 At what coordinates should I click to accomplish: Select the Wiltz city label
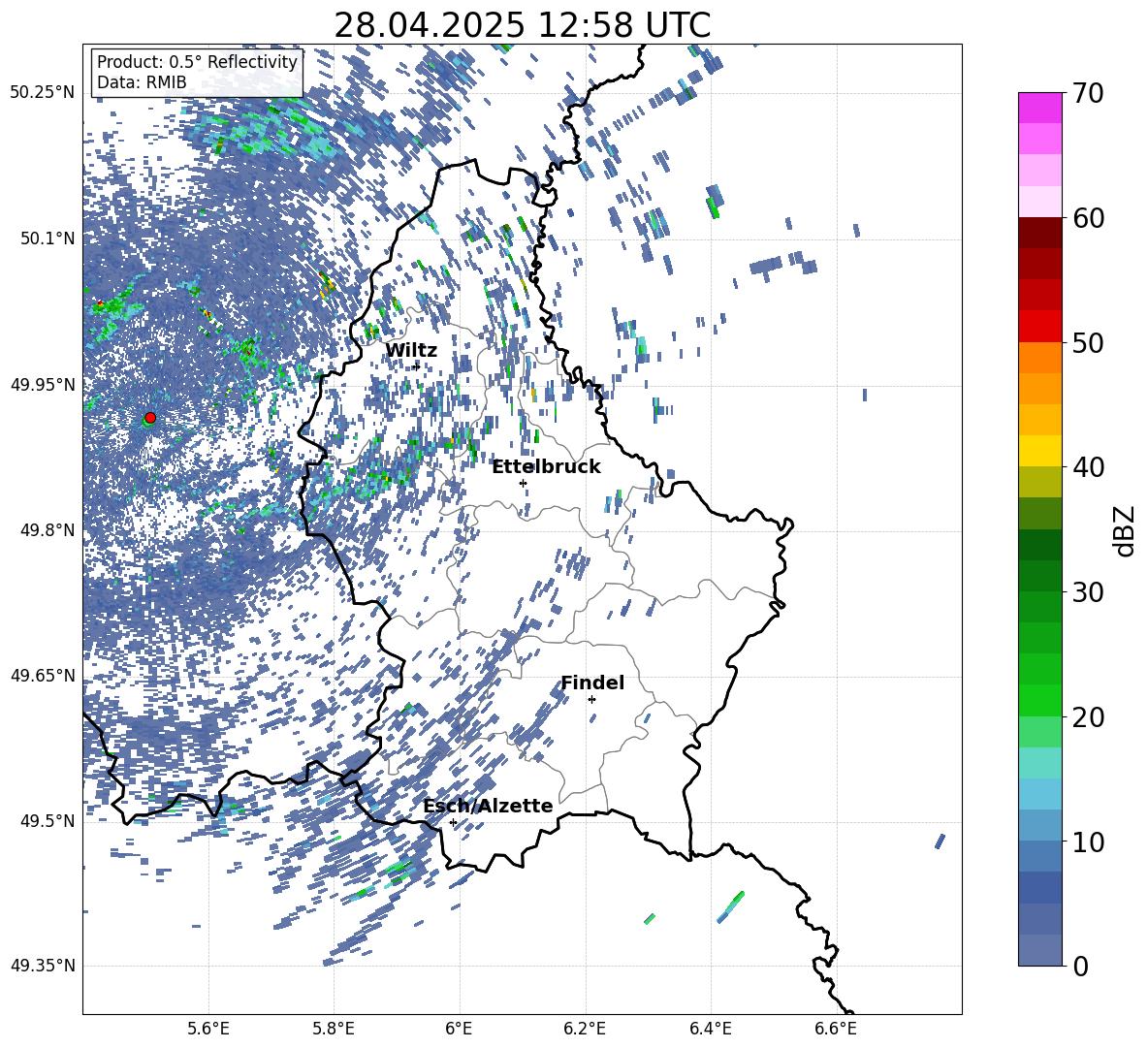pos(411,351)
